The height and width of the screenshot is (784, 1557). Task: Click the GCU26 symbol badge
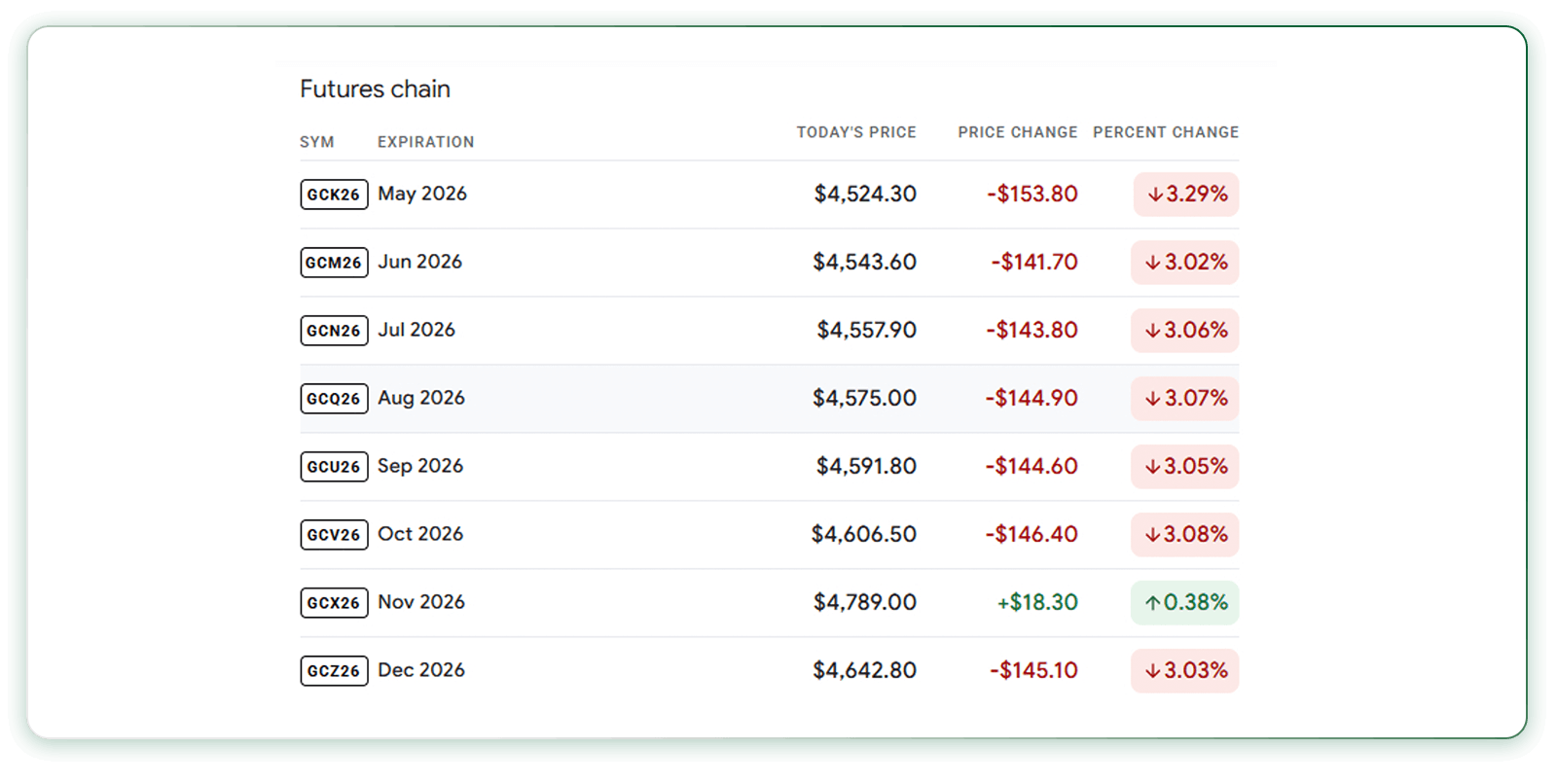(x=334, y=467)
